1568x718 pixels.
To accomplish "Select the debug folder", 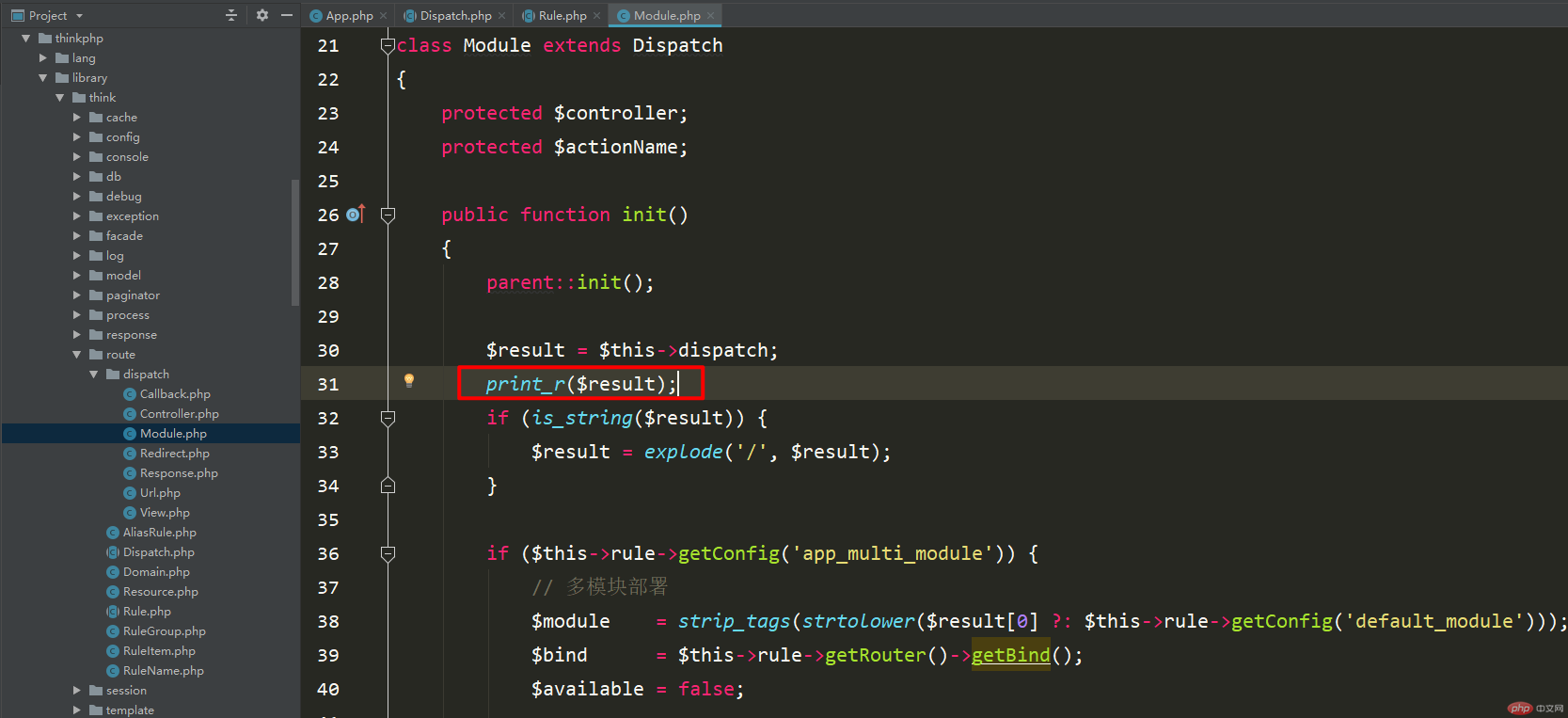I will pos(123,197).
